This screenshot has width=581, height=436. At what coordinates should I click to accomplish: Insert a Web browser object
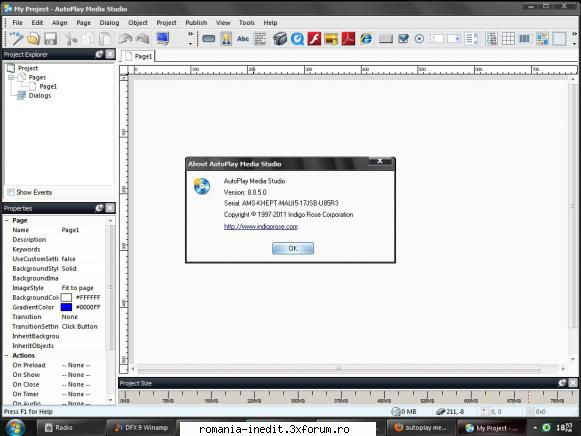tap(366, 39)
